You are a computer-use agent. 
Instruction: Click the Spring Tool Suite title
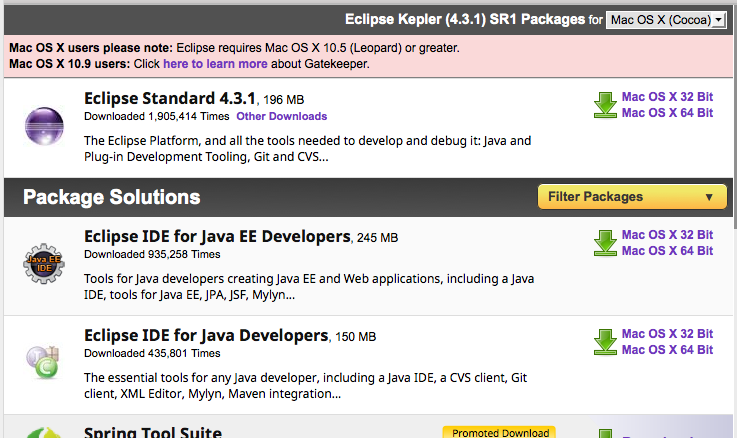coord(153,431)
